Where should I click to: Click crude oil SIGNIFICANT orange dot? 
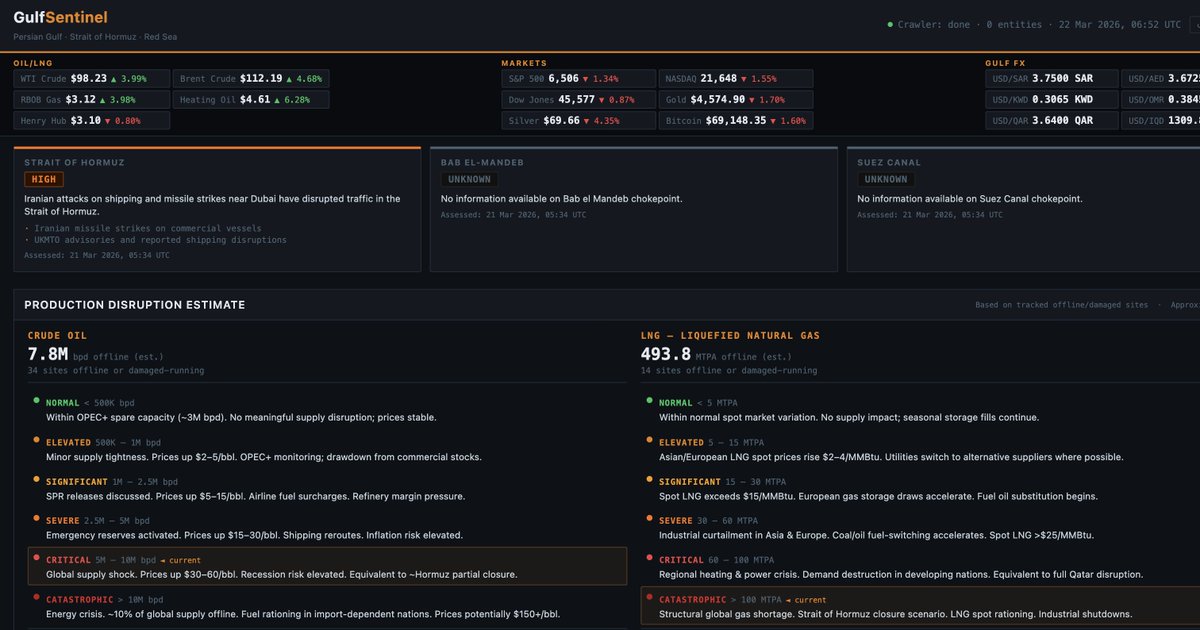tap(36, 479)
